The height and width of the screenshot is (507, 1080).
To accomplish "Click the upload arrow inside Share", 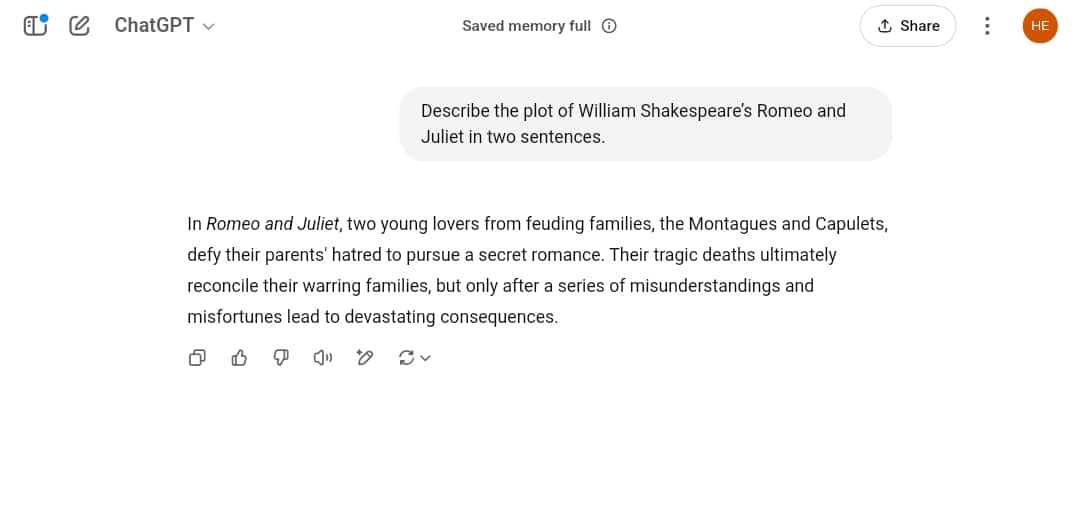I will pyautogui.click(x=885, y=26).
